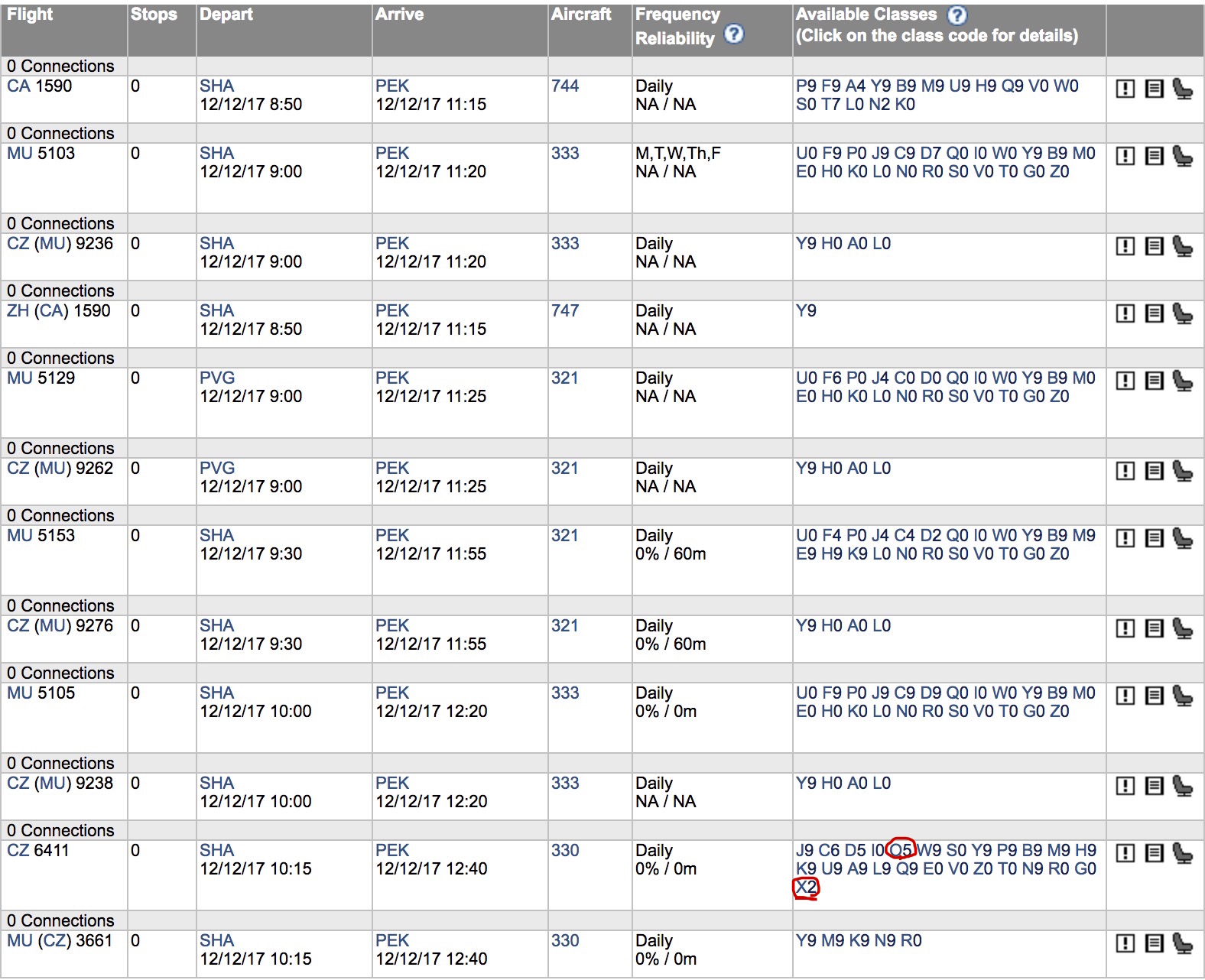1205x980 pixels.
Task: View flight details icon for MU 5129
Action: (x=1154, y=381)
